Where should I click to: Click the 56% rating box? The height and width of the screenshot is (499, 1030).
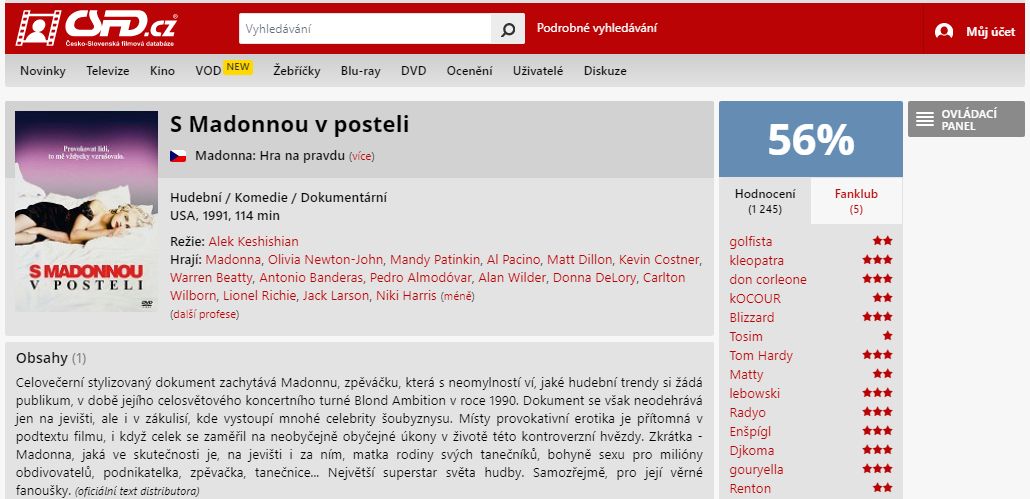click(811, 139)
